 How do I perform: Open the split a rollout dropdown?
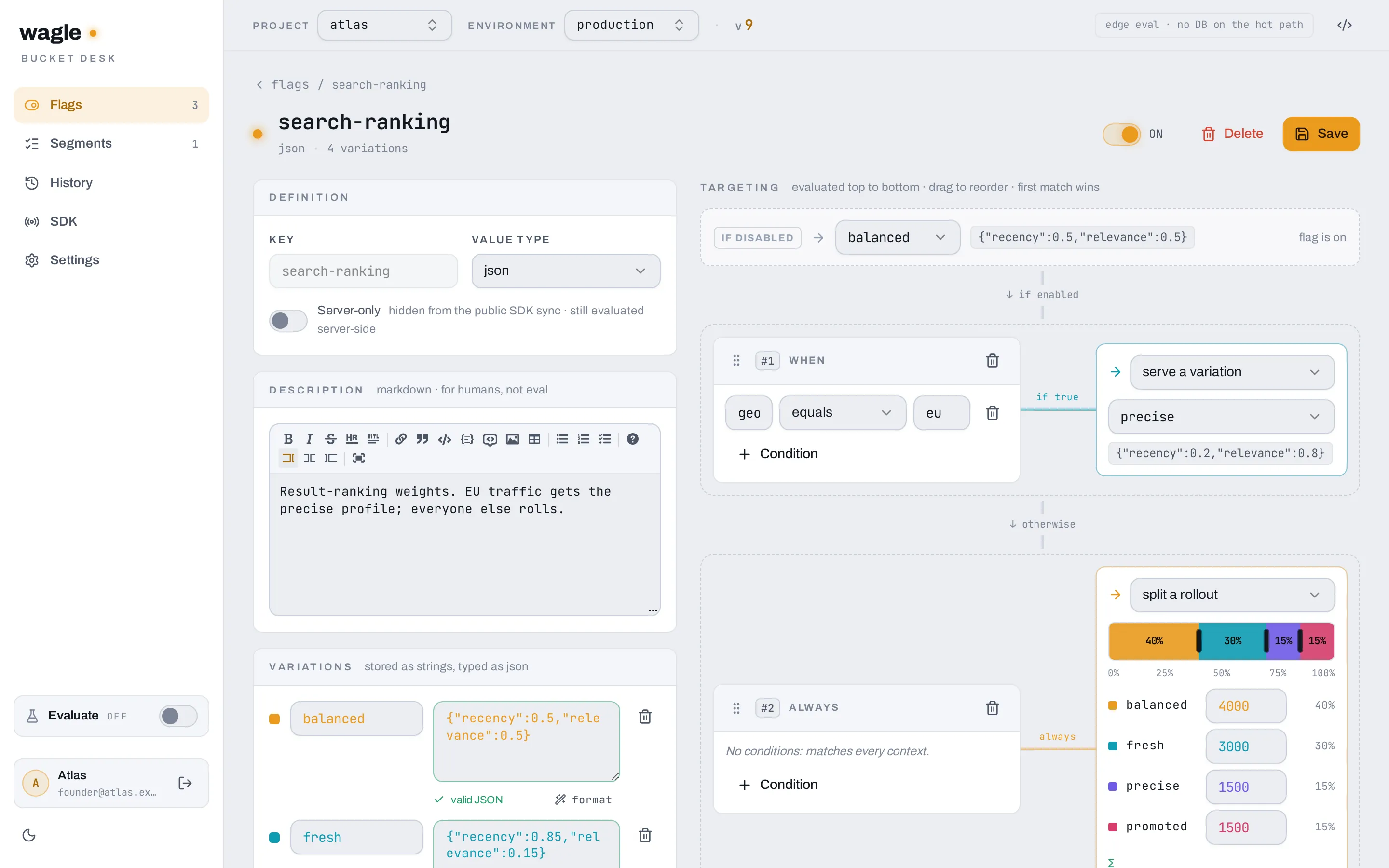click(1232, 595)
